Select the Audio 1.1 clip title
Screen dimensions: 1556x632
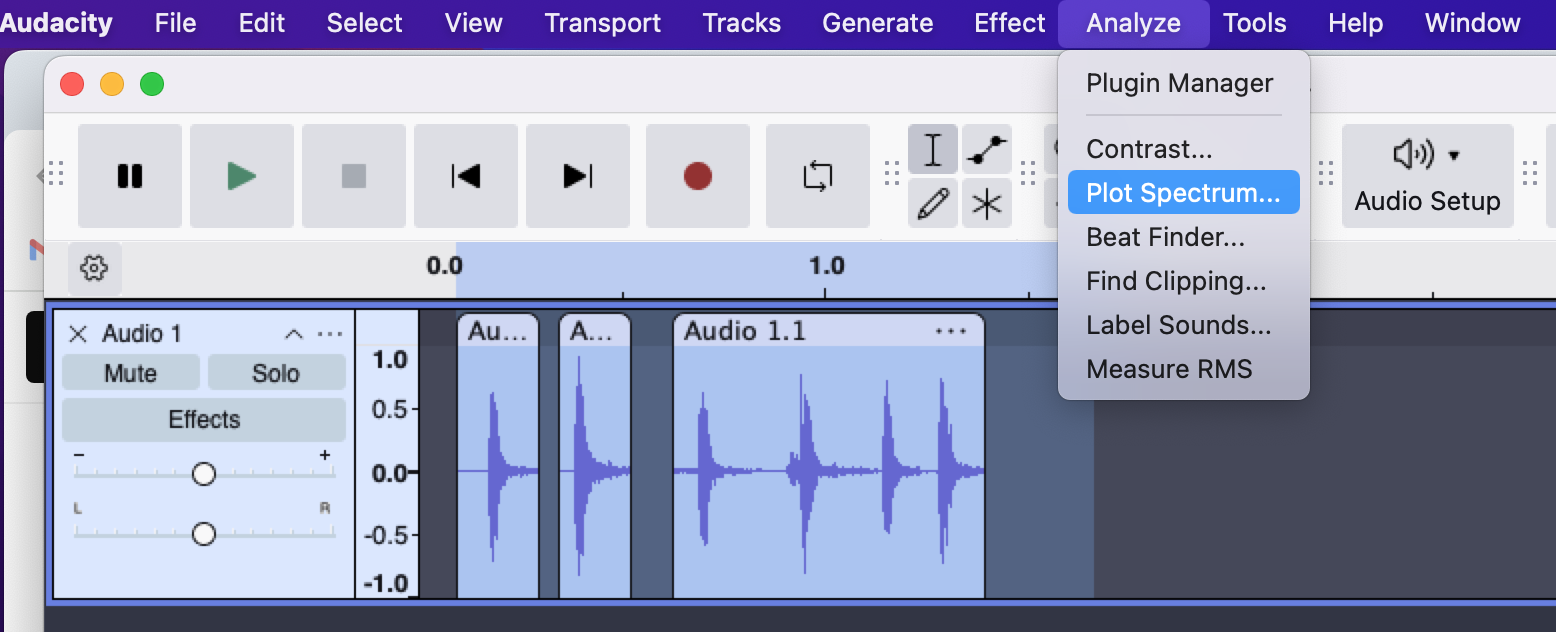point(744,331)
